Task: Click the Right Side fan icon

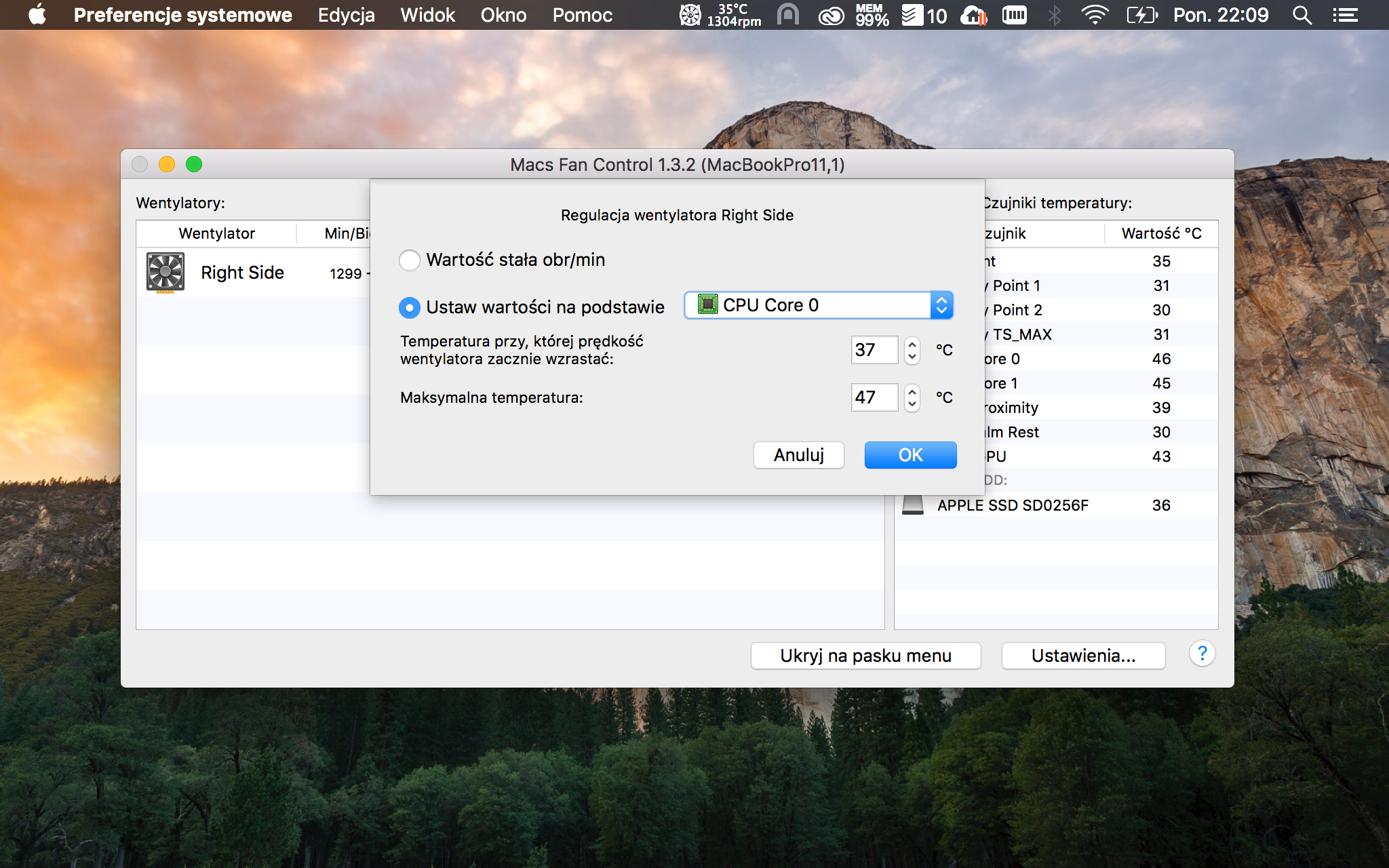Action: [165, 273]
